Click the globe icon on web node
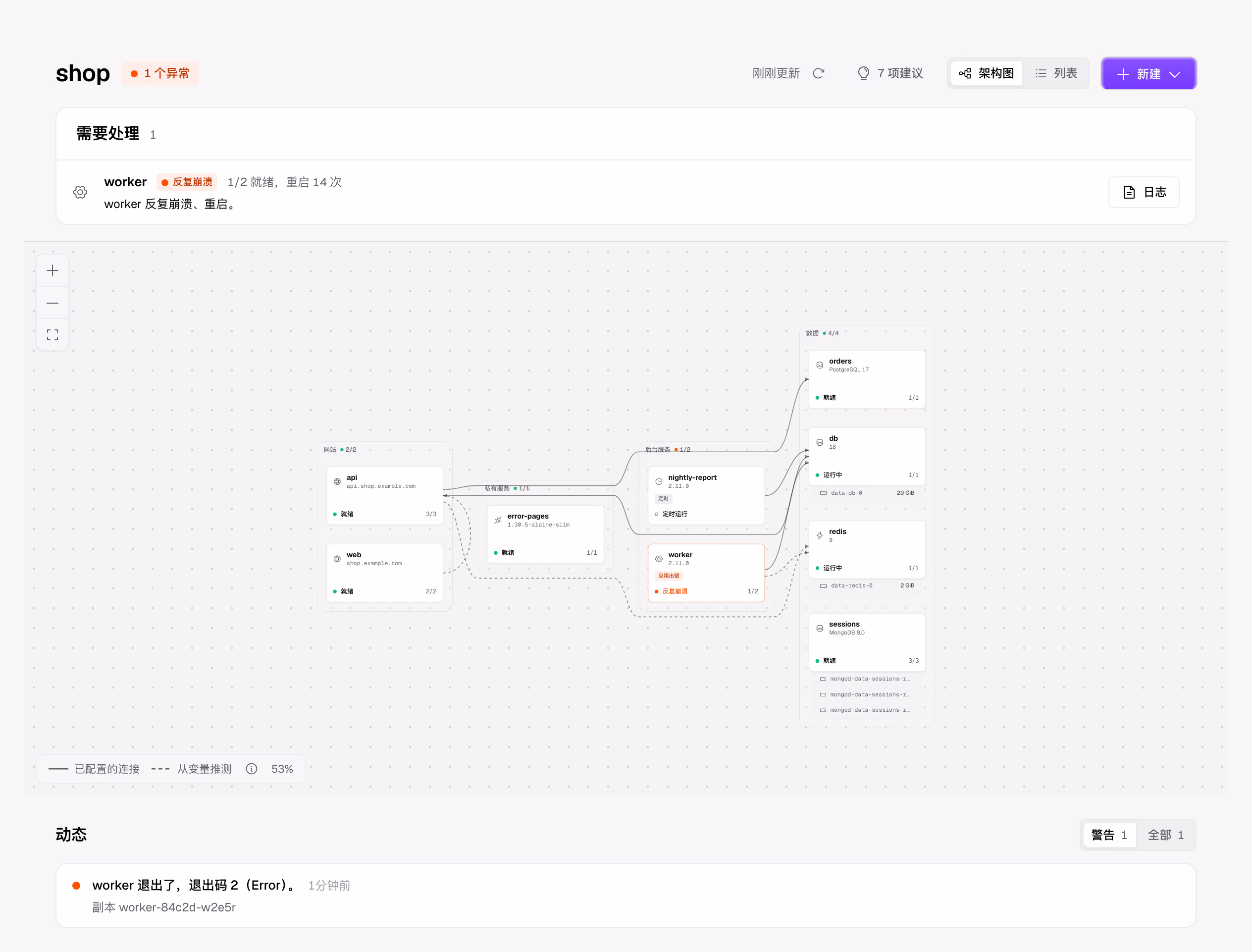Image resolution: width=1252 pixels, height=952 pixels. (x=337, y=559)
